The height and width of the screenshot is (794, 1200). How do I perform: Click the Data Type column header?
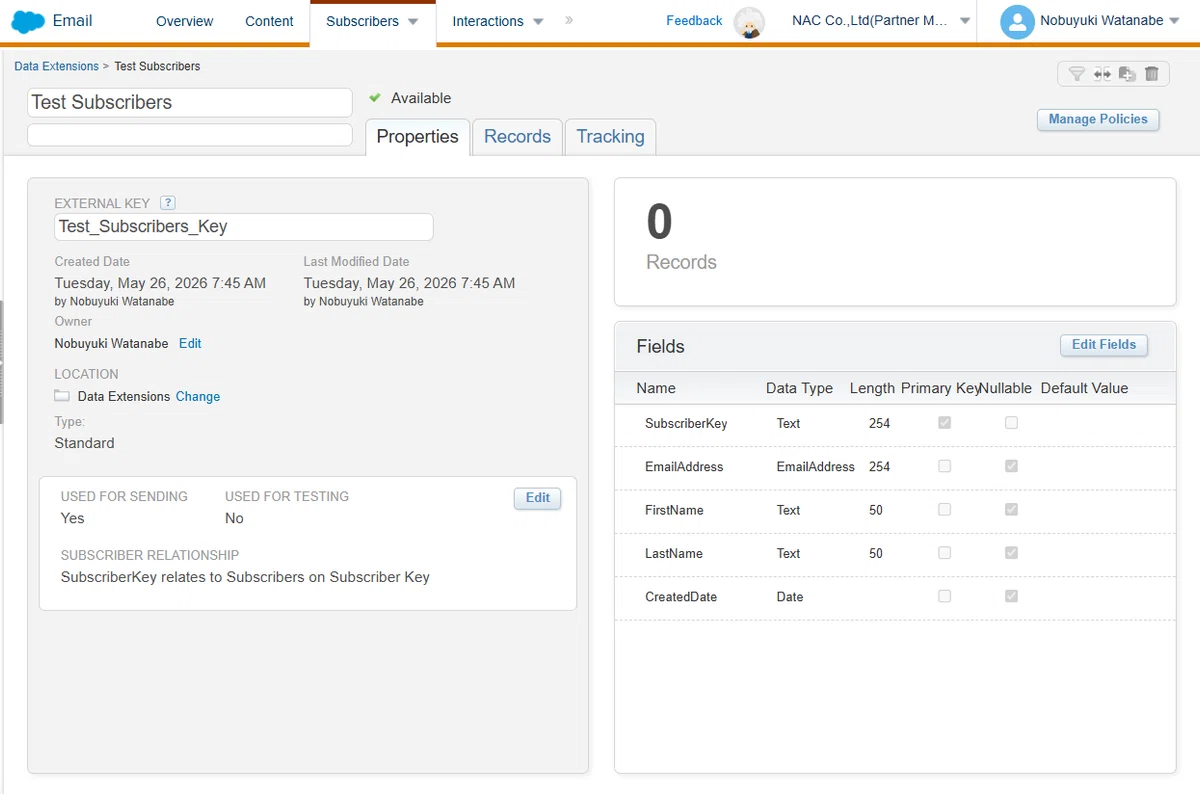[799, 388]
